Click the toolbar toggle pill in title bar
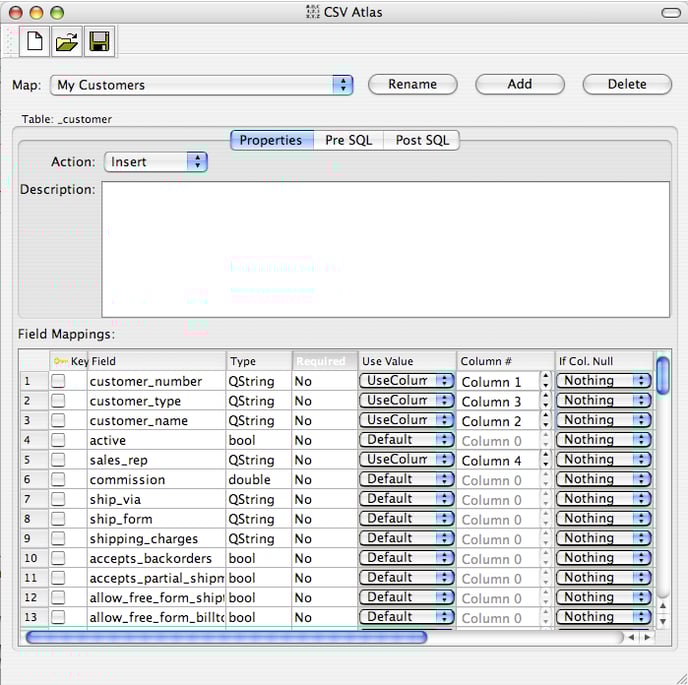Screen dimensions: 688x685 tap(671, 13)
